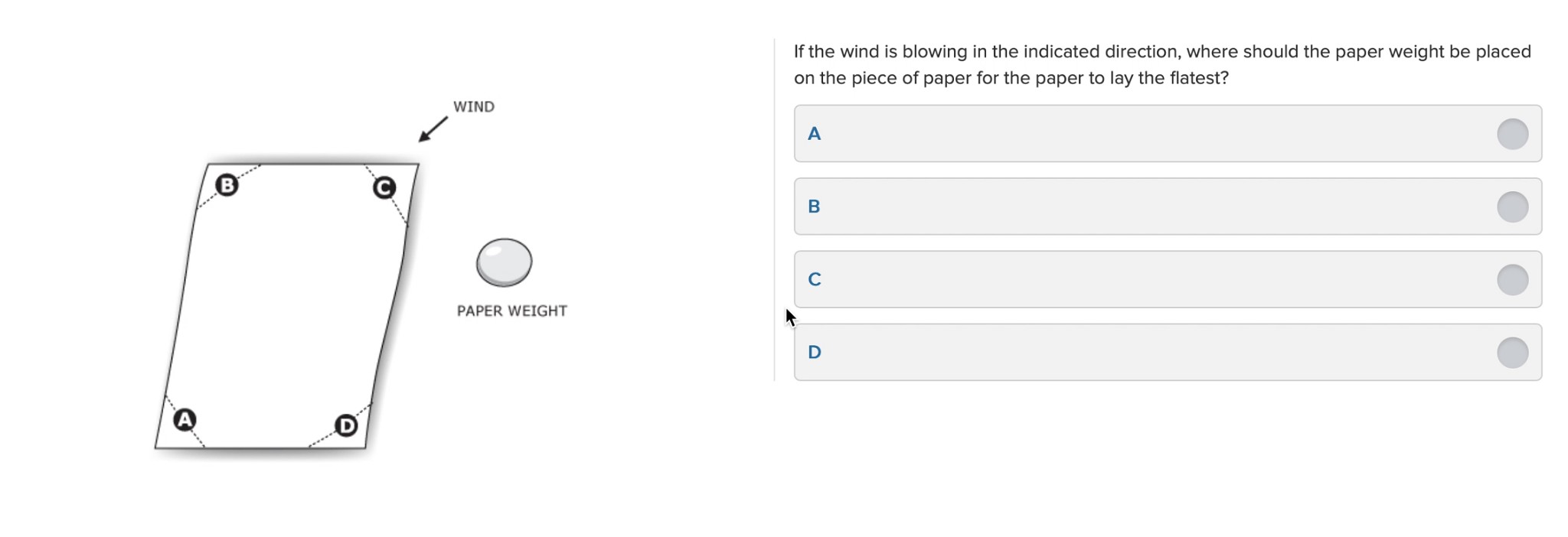Screen dimensions: 1568x537
Task: Select the radio button for answer B
Action: (x=1512, y=207)
